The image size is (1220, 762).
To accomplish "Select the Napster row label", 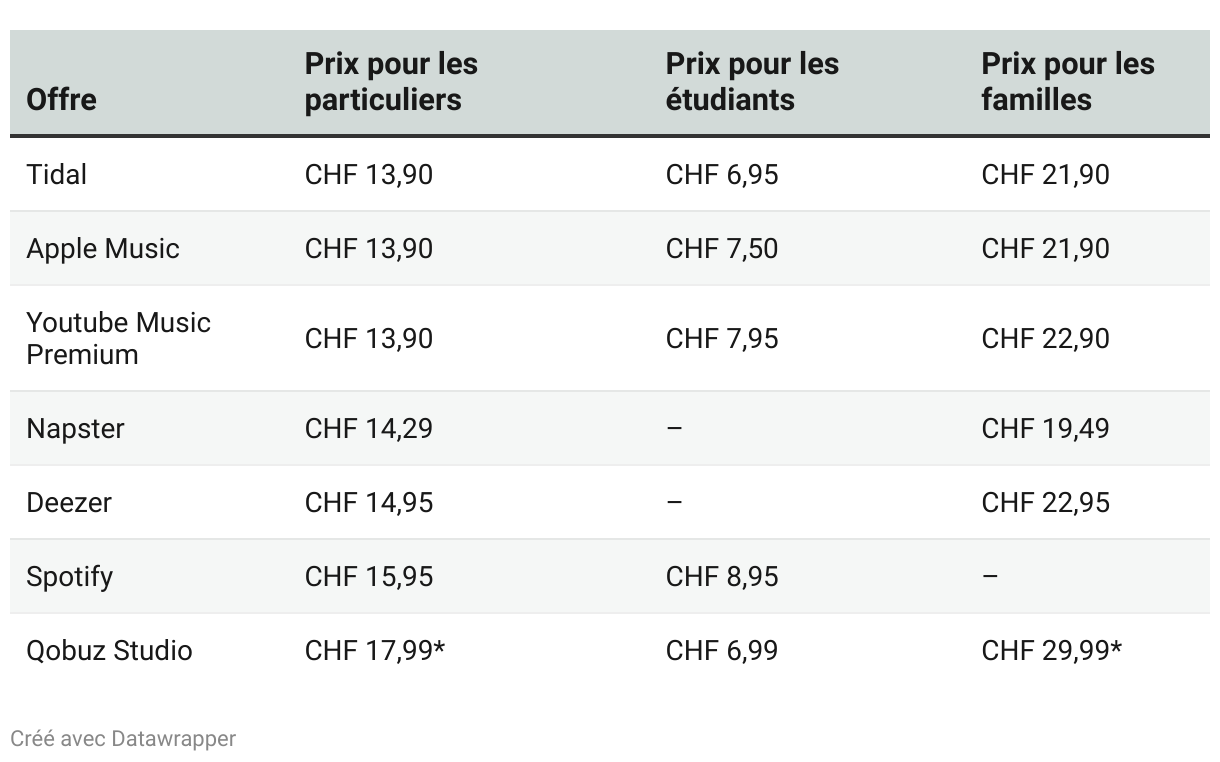I will click(76, 429).
